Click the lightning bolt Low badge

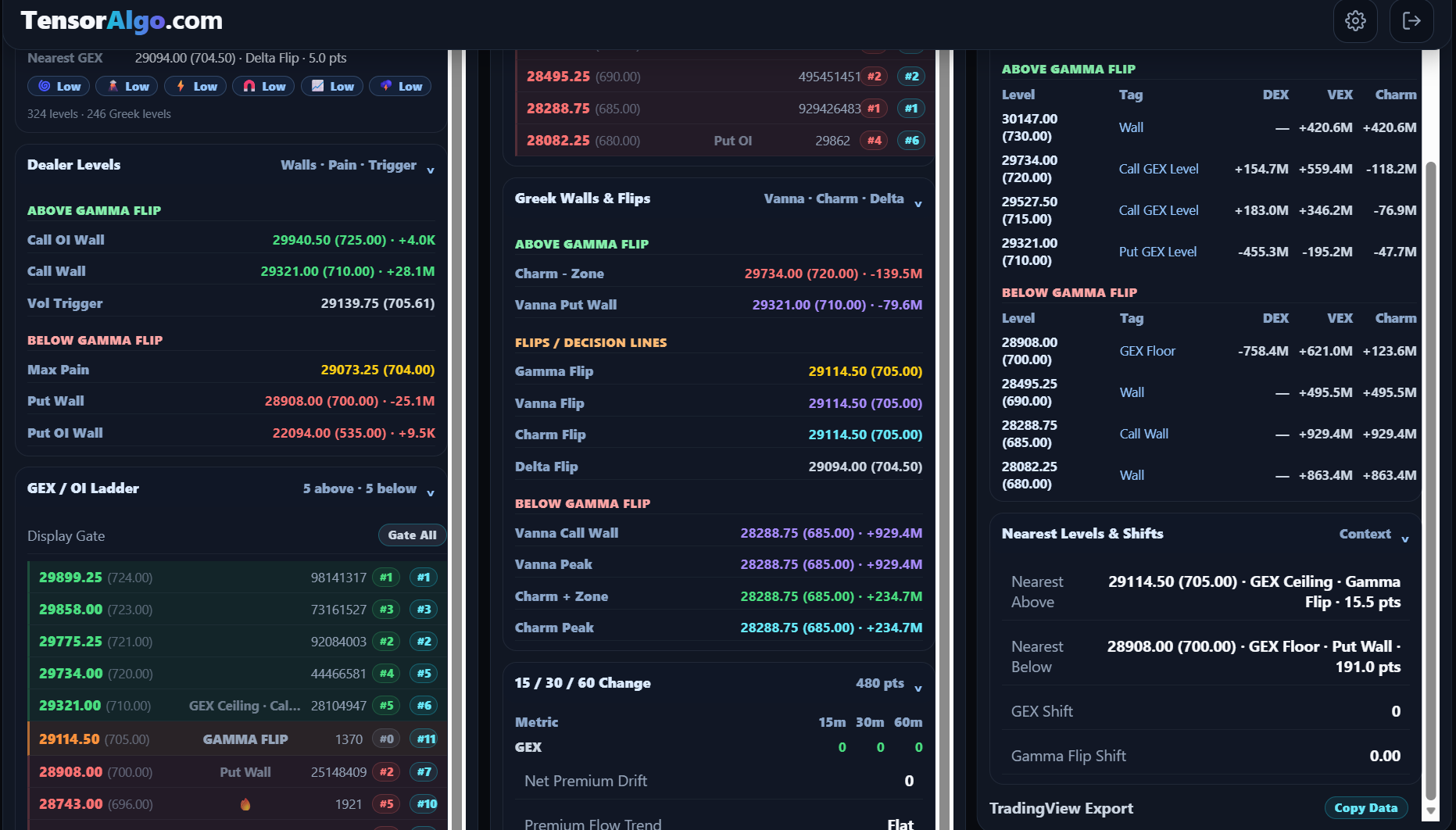click(x=196, y=86)
